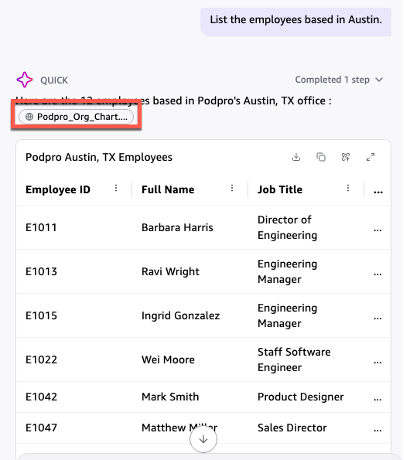Click the name Mark Smith
The image size is (404, 460).
pyautogui.click(x=170, y=397)
